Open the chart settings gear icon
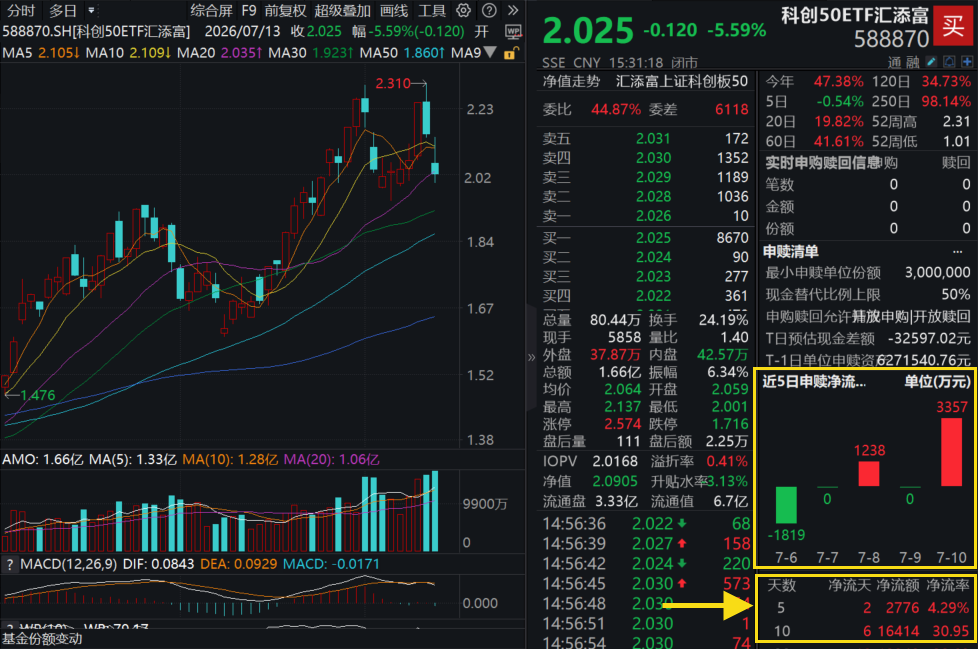 click(x=463, y=10)
